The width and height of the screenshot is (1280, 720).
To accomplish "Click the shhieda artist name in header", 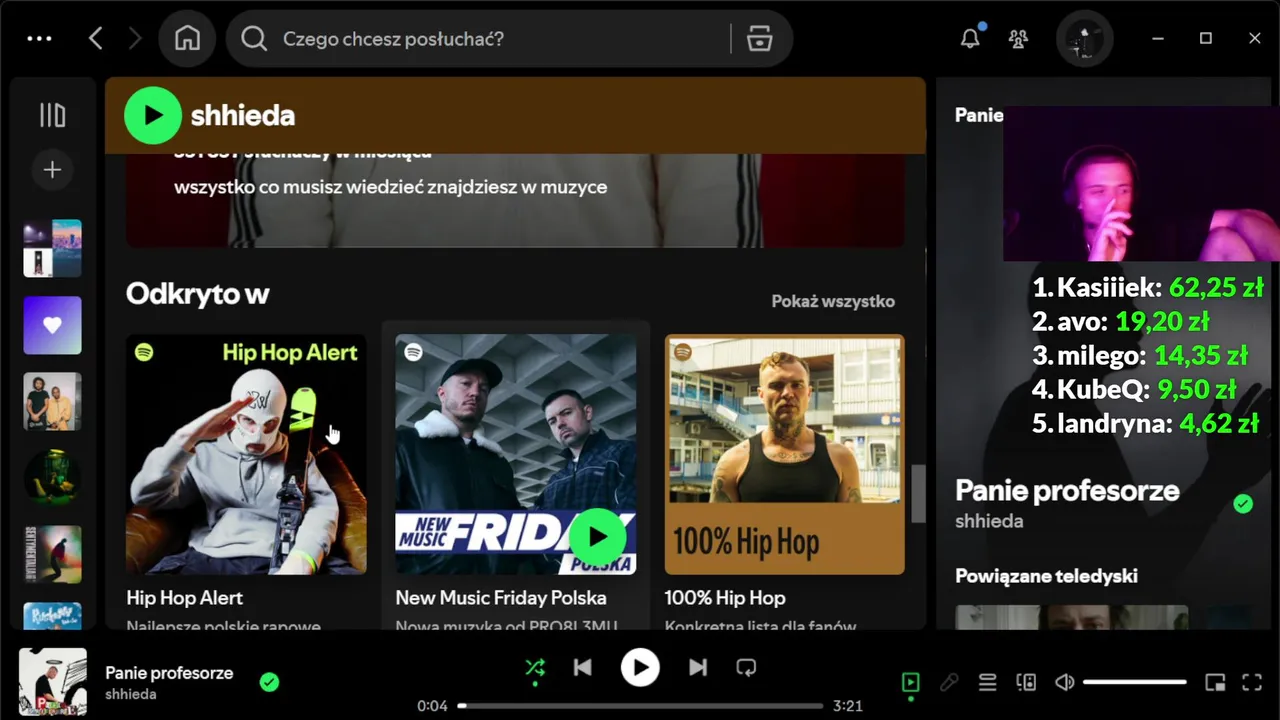I will [x=243, y=115].
